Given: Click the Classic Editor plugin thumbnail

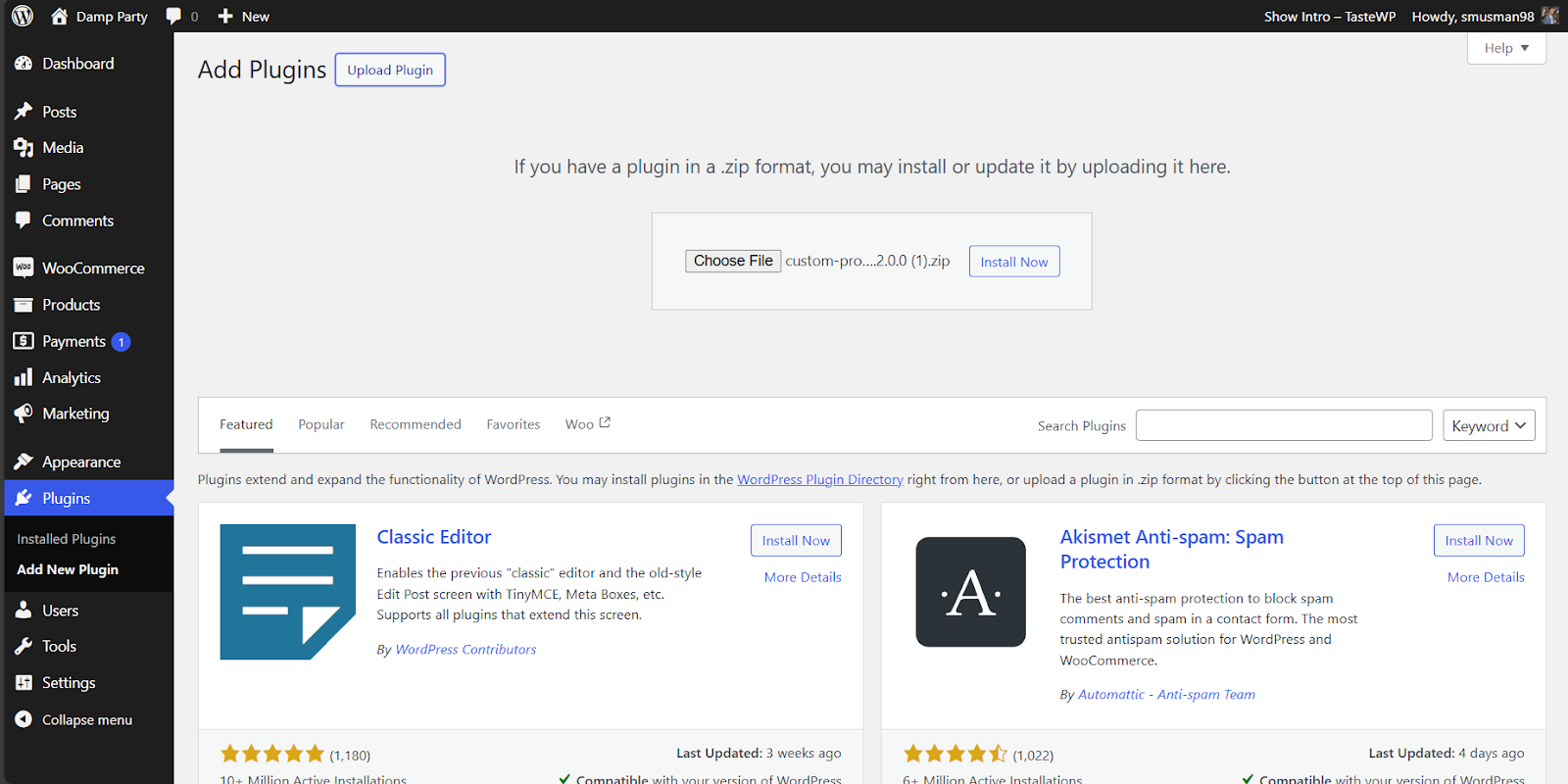Looking at the screenshot, I should pos(288,592).
